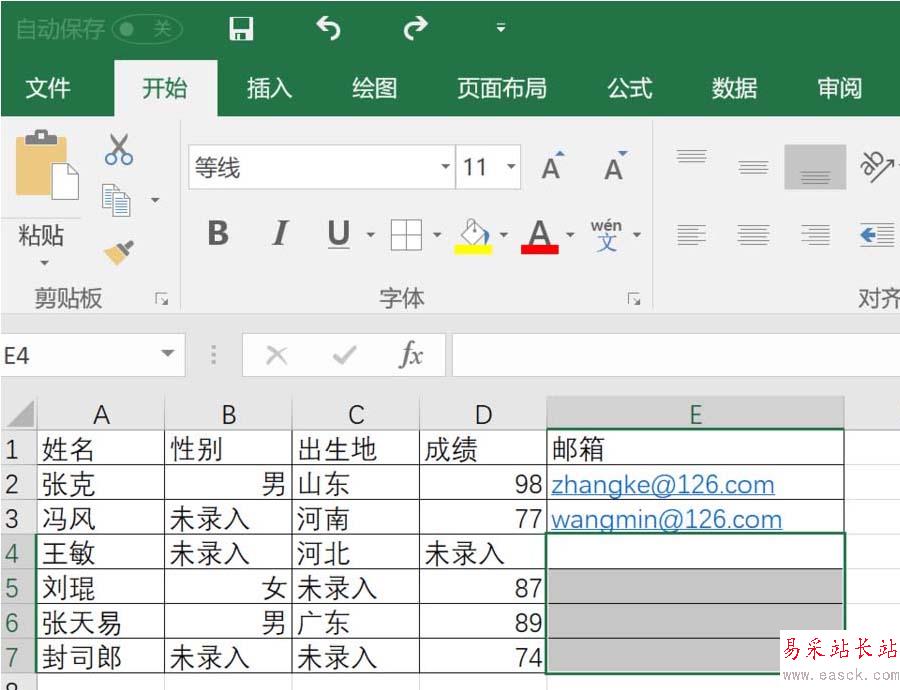Select row 4 header
This screenshot has height=690, width=900.
18,553
